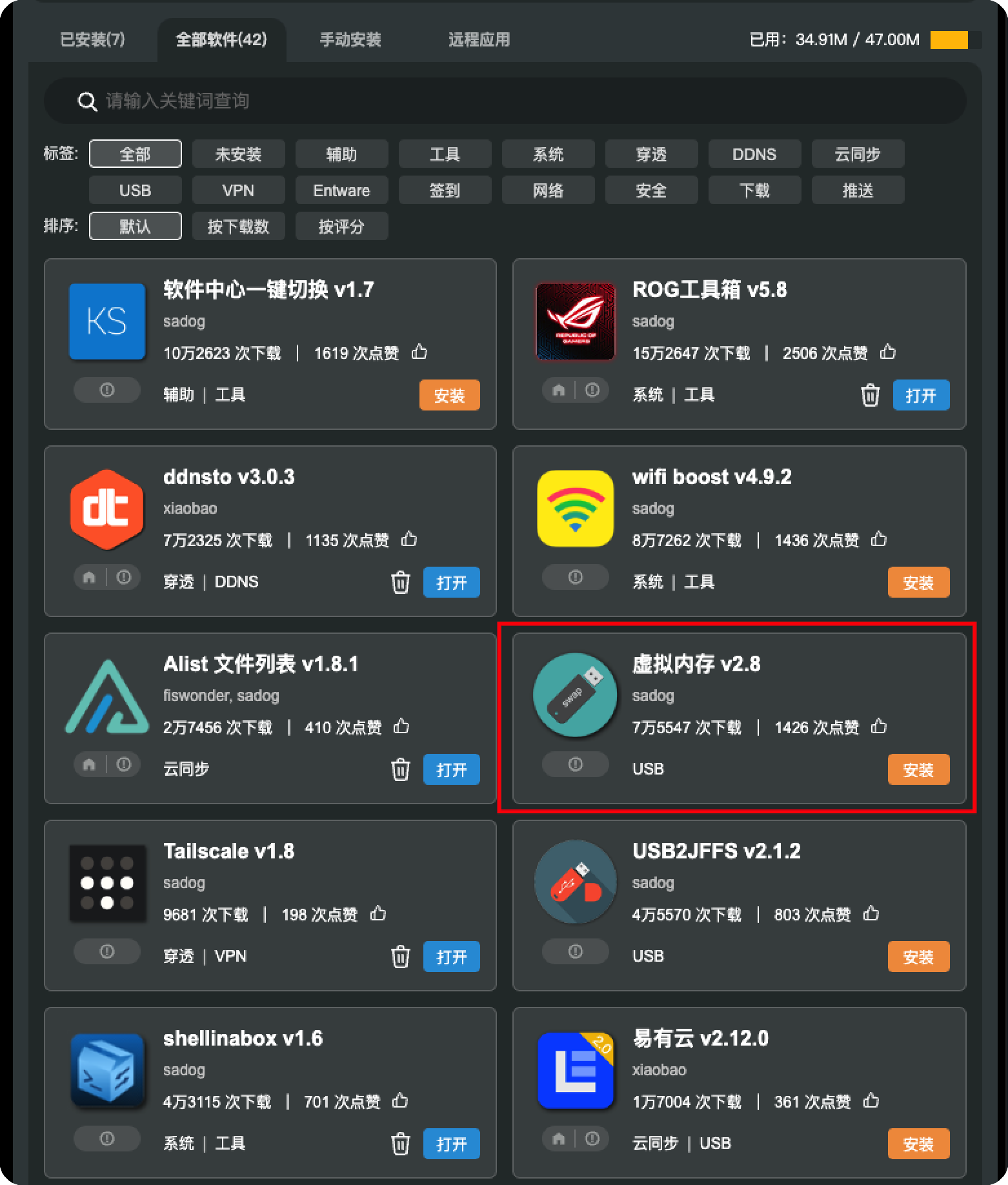
Task: Uninstall ROG工具箱 with trash icon
Action: (x=870, y=395)
